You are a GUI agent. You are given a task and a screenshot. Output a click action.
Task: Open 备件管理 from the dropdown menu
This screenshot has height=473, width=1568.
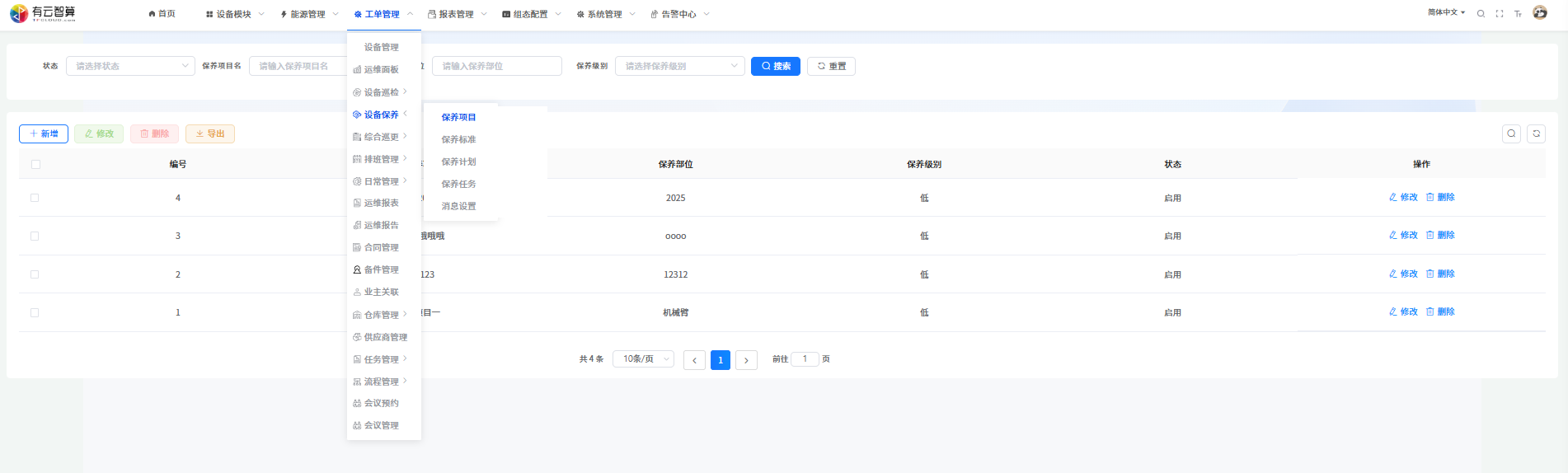381,270
